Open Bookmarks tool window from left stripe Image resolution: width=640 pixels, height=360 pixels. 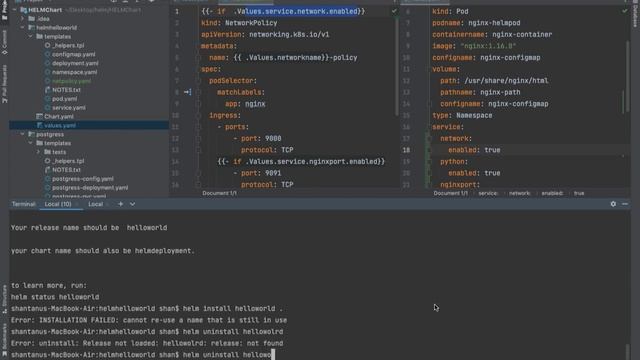4,339
